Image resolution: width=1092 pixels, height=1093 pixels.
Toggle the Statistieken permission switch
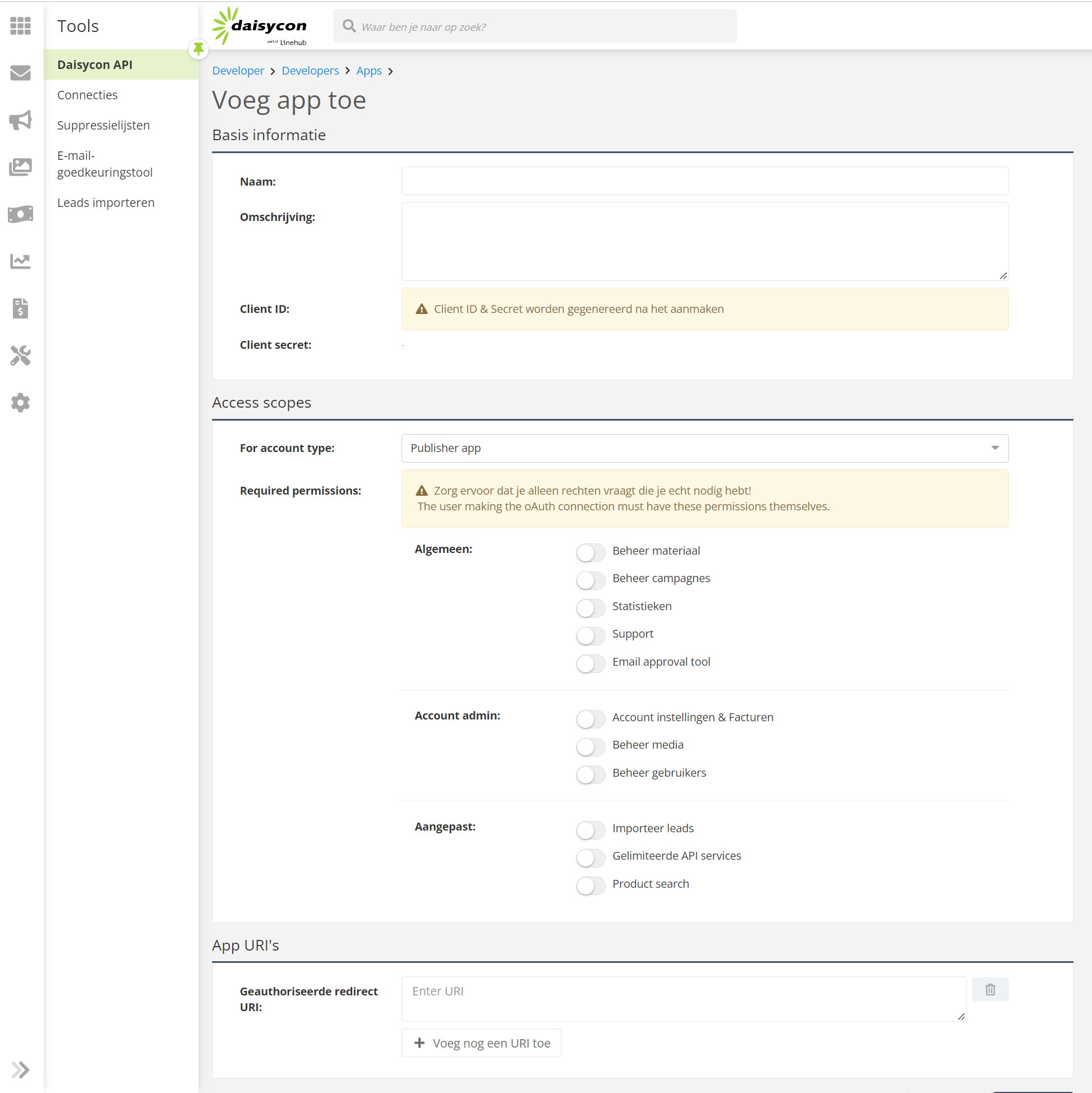[590, 607]
